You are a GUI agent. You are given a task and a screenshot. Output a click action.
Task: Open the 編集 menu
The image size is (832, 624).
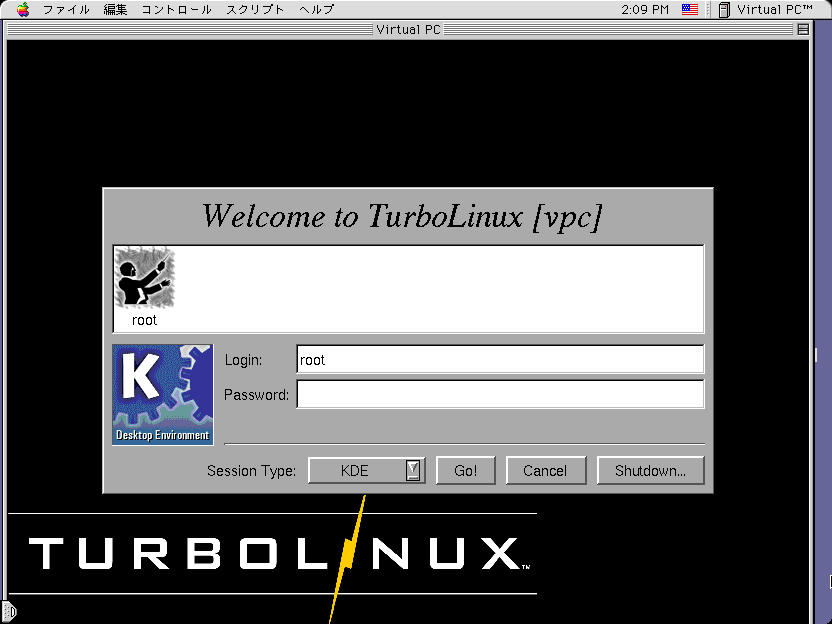115,10
